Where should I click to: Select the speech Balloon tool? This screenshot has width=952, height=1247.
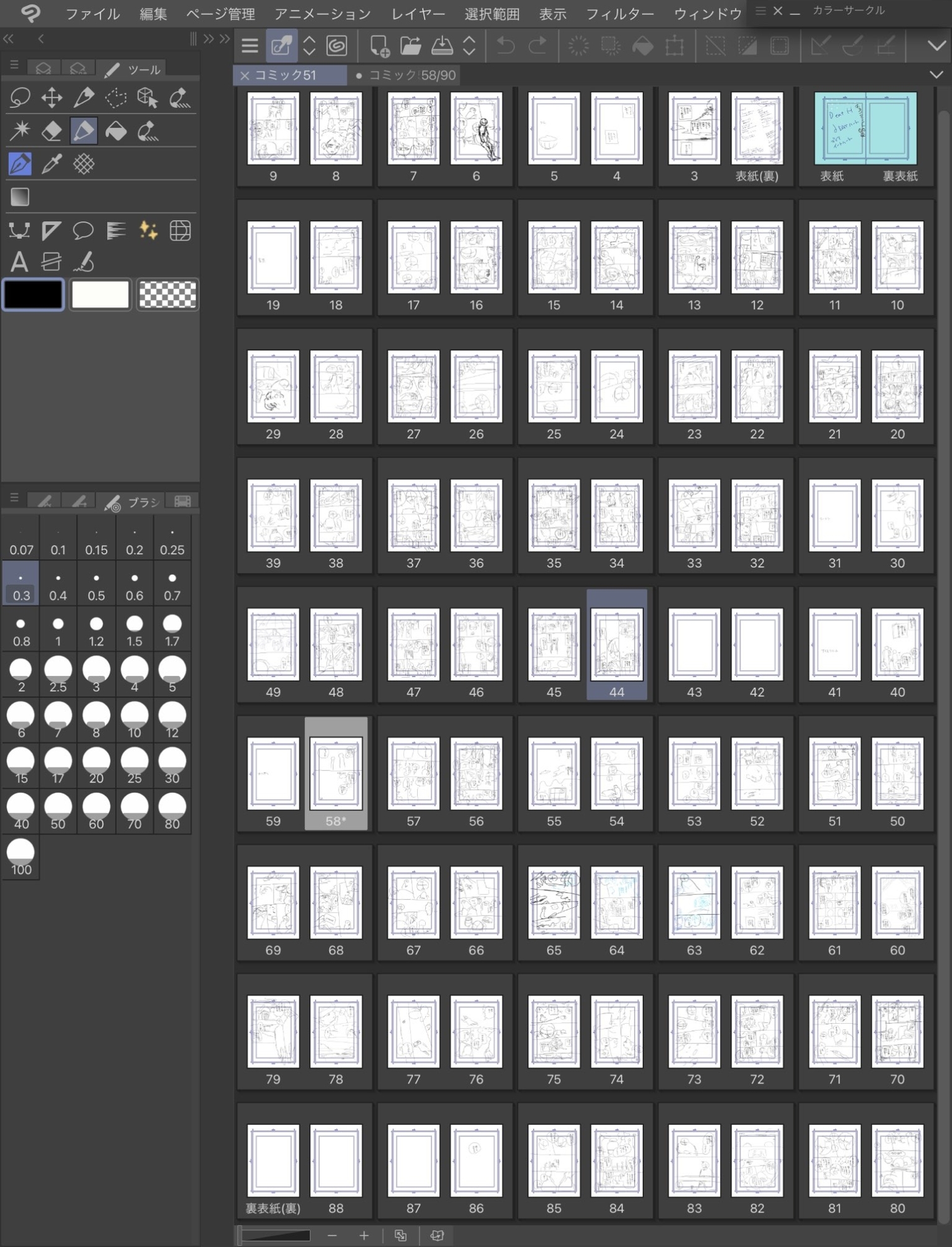click(x=84, y=231)
